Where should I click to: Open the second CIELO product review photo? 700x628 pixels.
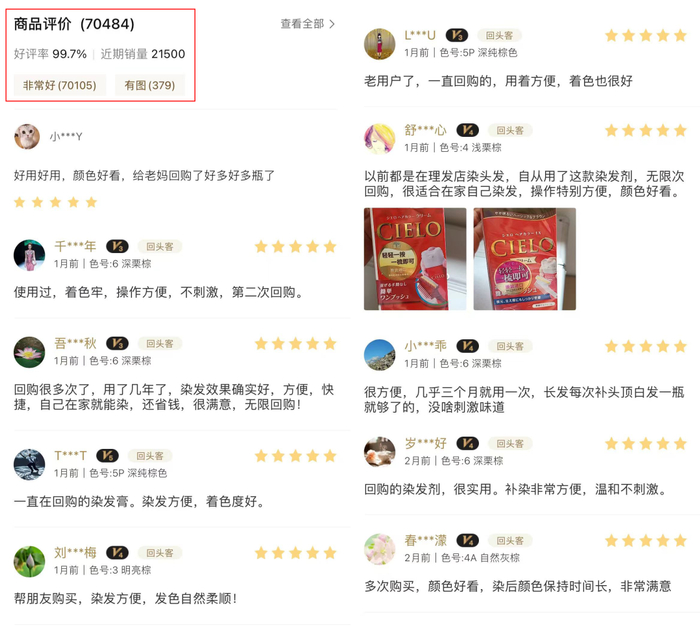(525, 259)
